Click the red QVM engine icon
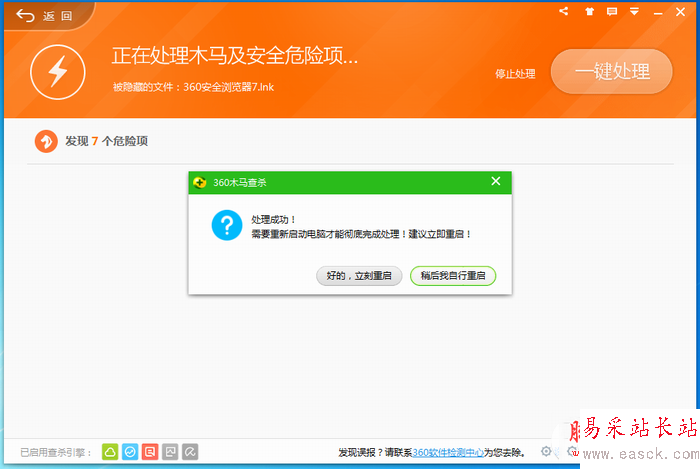This screenshot has width=700, height=469. (x=150, y=452)
